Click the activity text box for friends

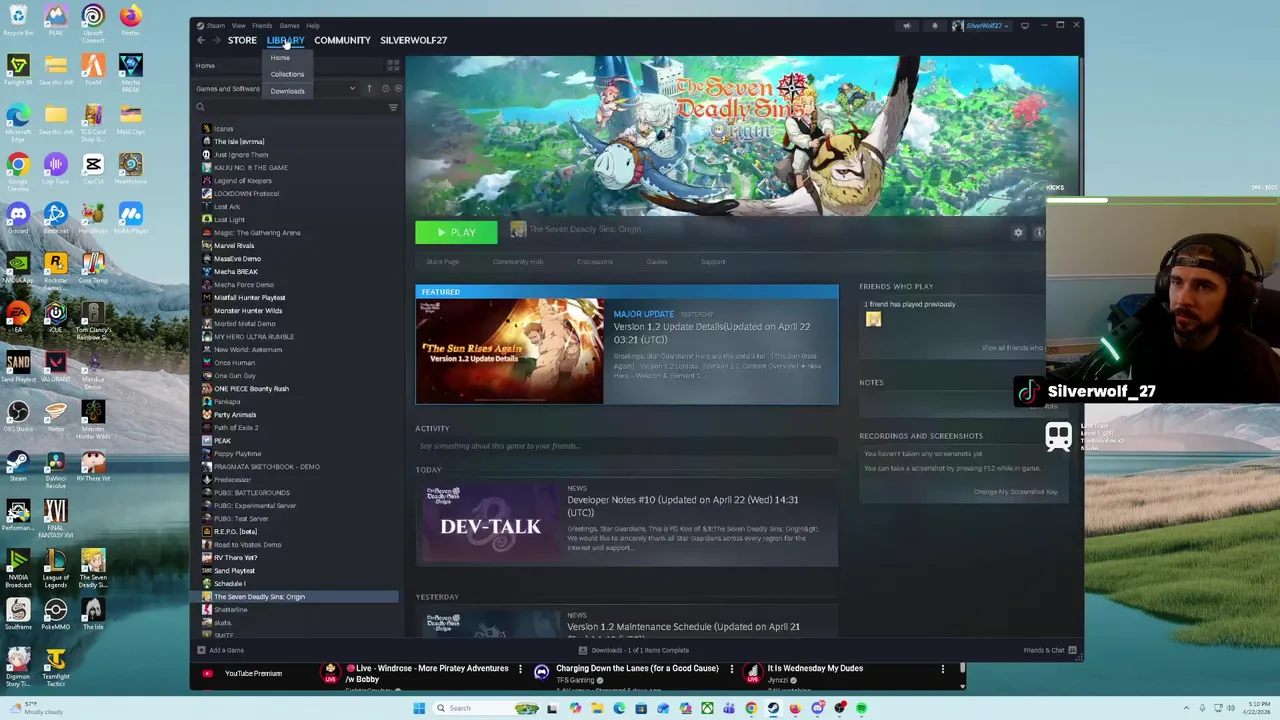pyautogui.click(x=627, y=446)
